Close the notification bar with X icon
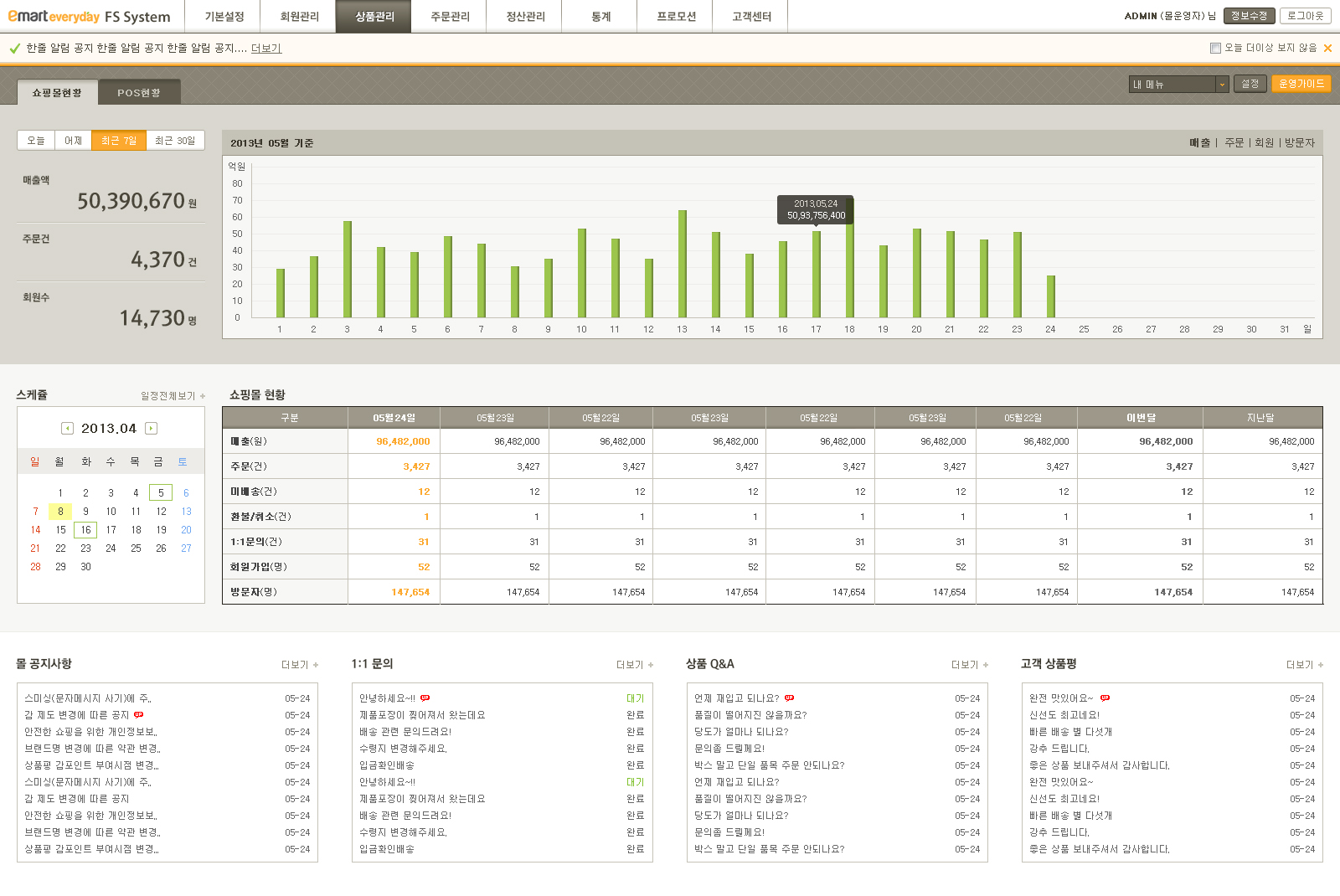Image resolution: width=1340 pixels, height=896 pixels. coord(1327,49)
